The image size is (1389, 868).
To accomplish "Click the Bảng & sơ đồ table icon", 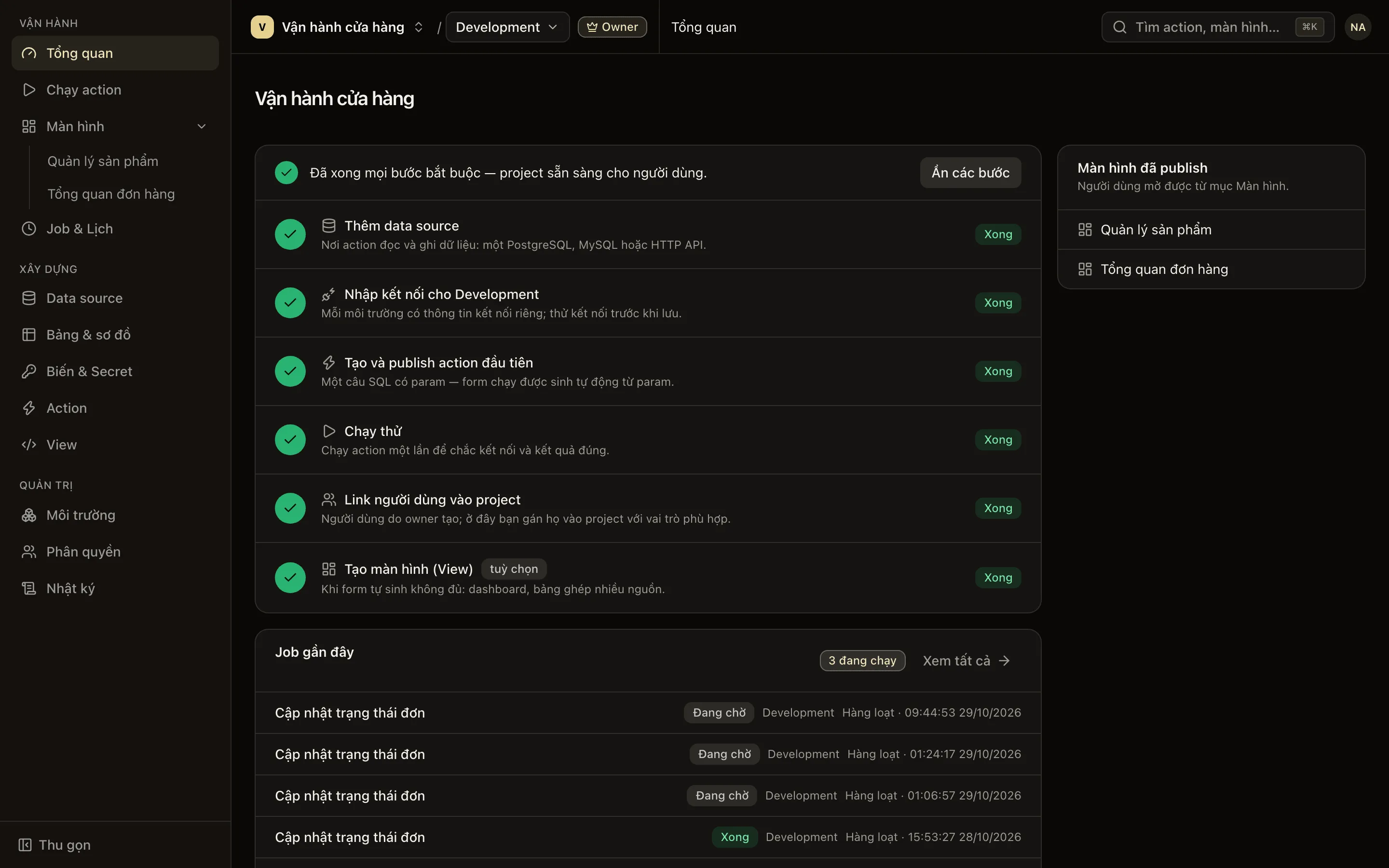I will click(x=29, y=335).
